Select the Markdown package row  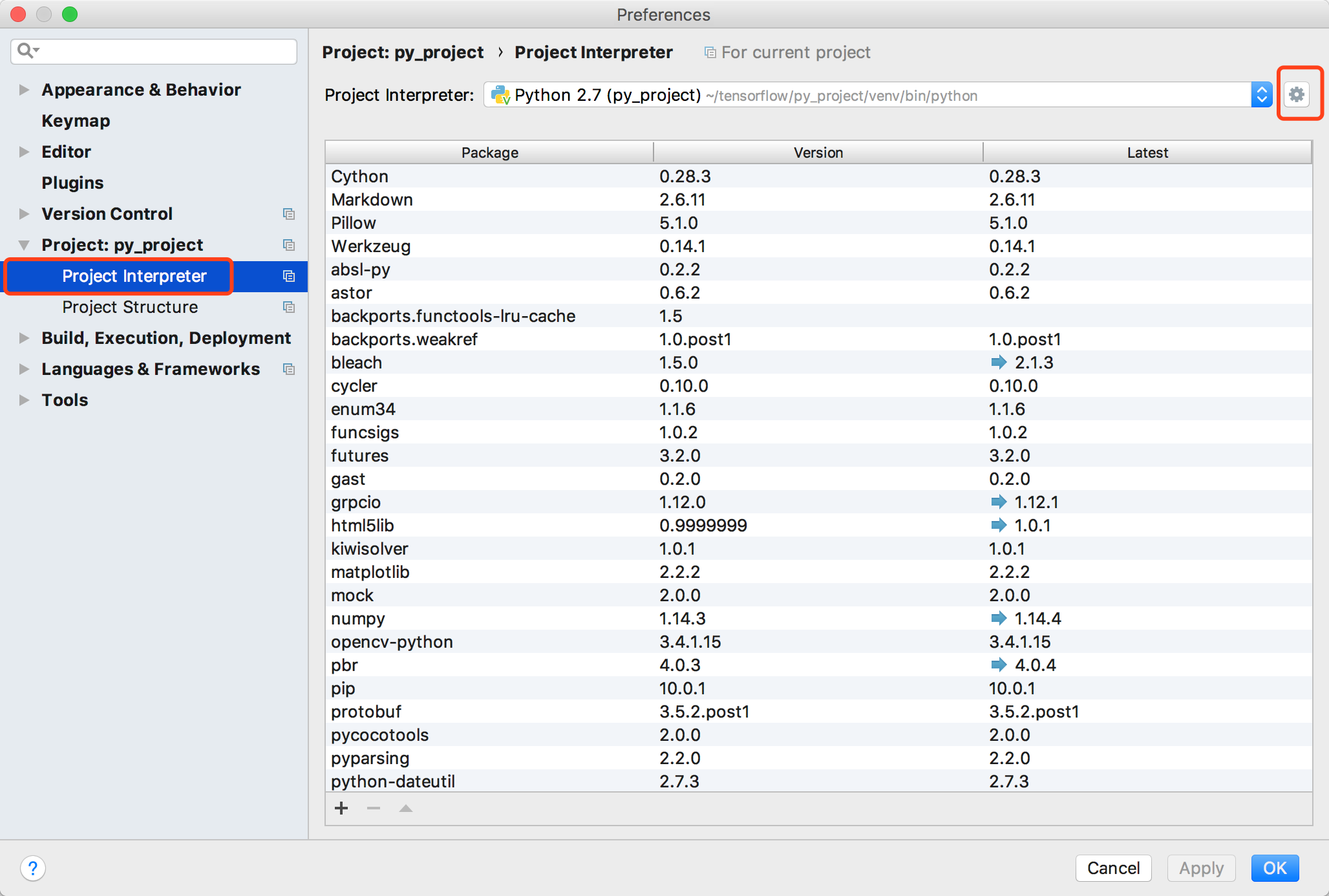click(818, 199)
